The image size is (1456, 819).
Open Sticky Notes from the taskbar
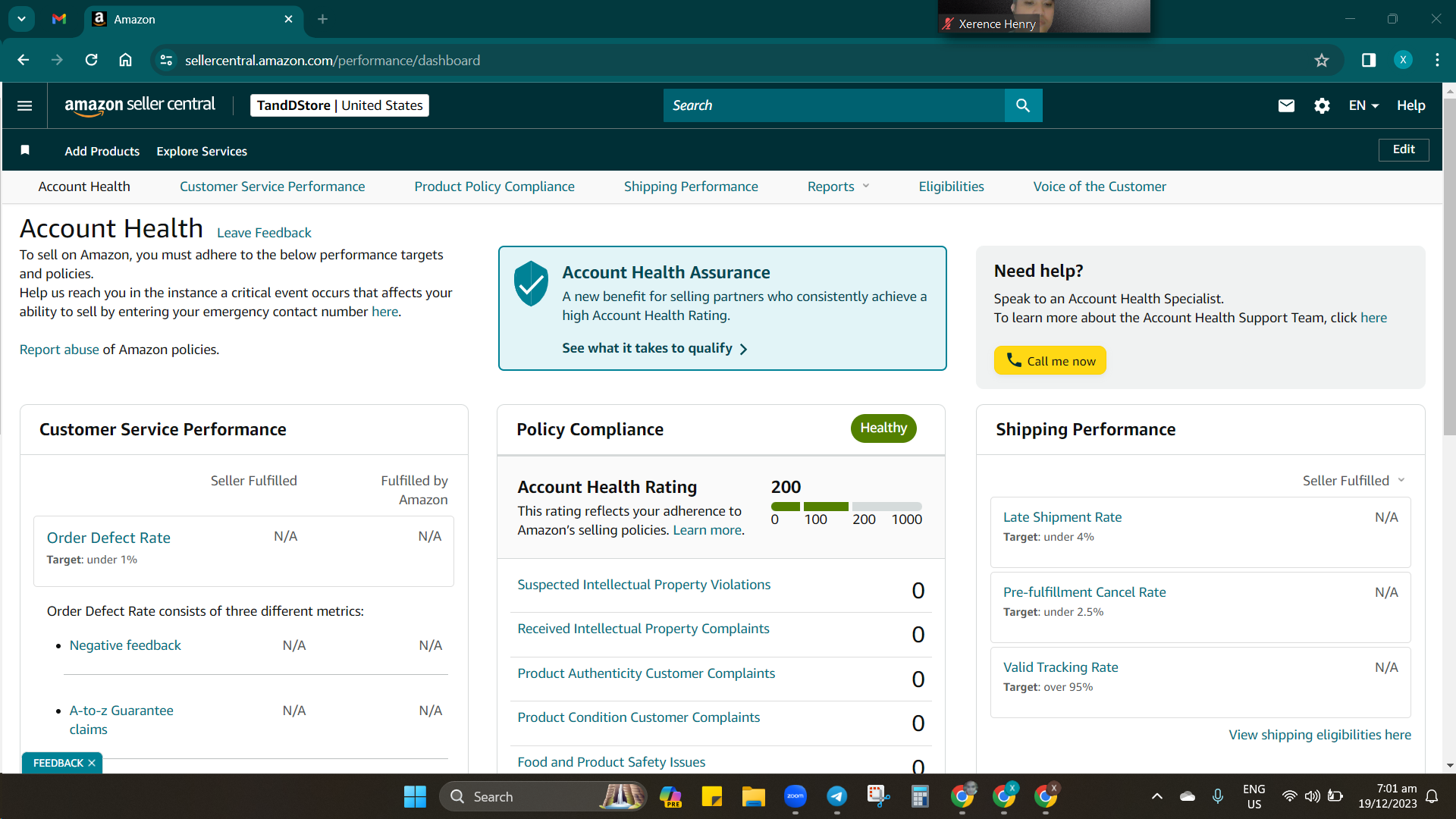711,796
